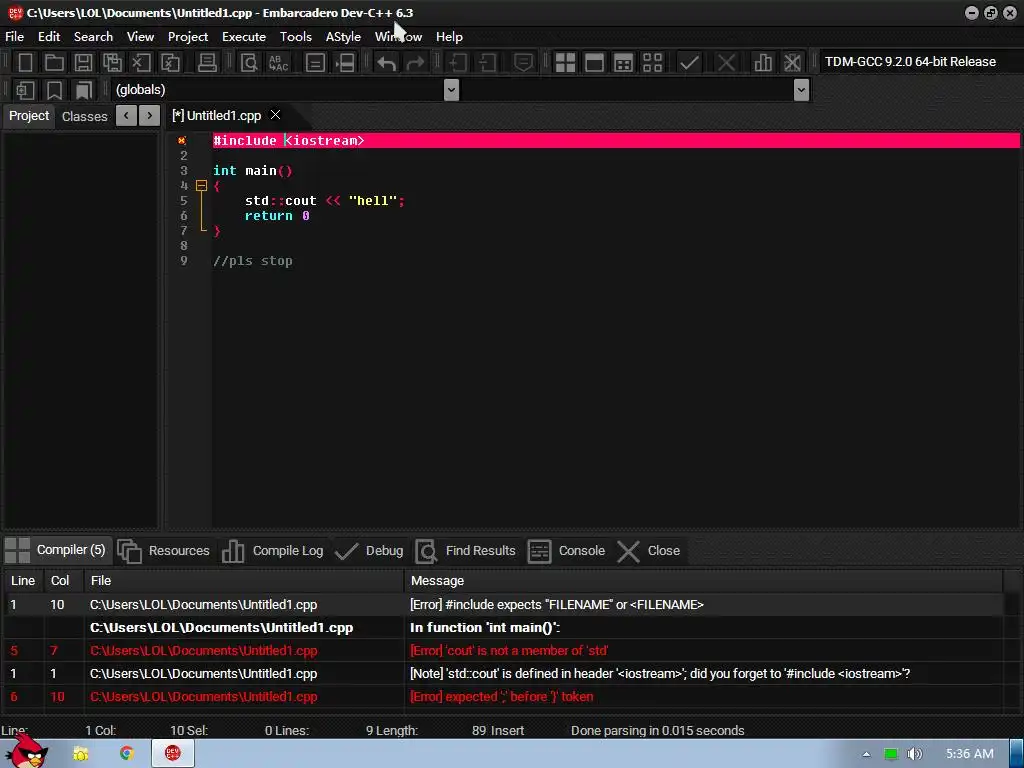Screen dimensions: 1024x768
Task: Click the Chrome icon in the taskbar
Action: (127, 754)
